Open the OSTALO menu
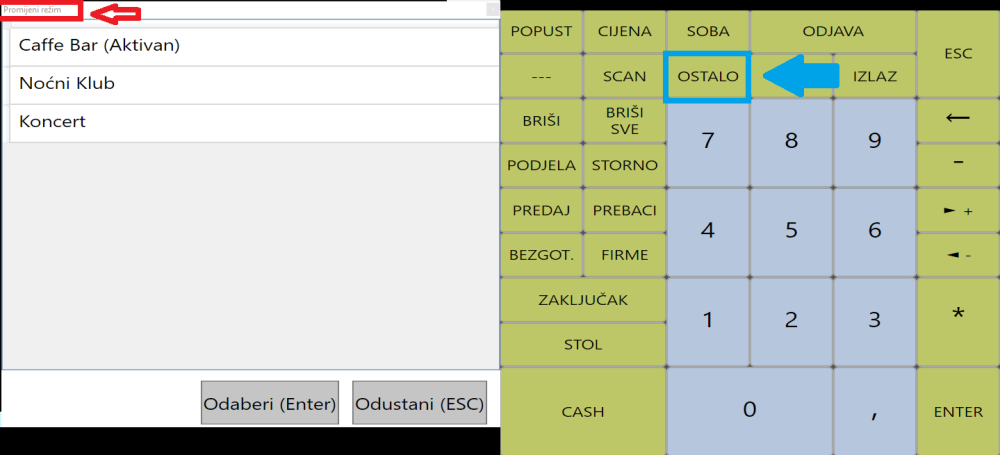1000x455 pixels. pos(707,76)
